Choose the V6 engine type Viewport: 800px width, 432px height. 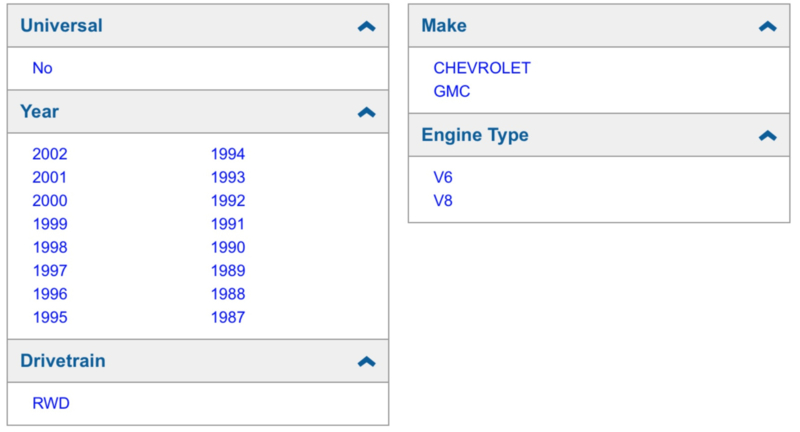point(443,177)
